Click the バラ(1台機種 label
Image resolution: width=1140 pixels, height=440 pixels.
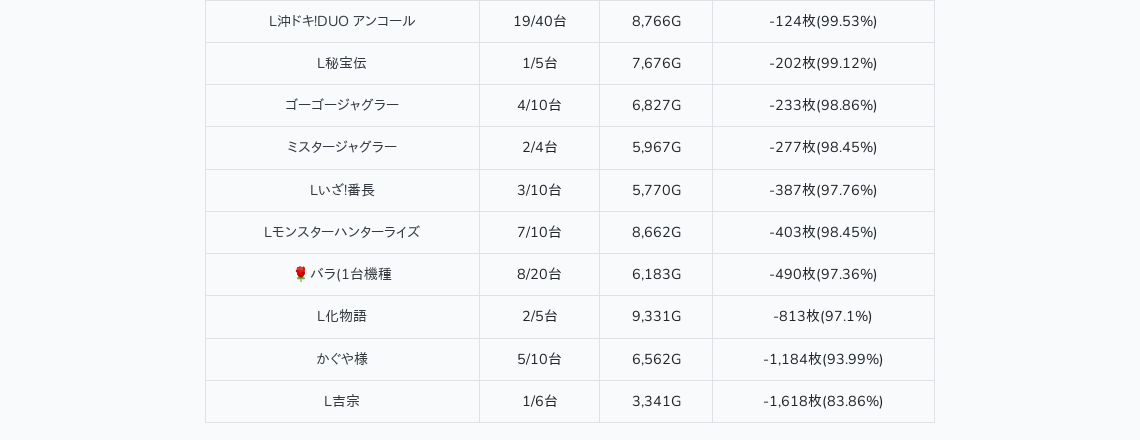350,274
